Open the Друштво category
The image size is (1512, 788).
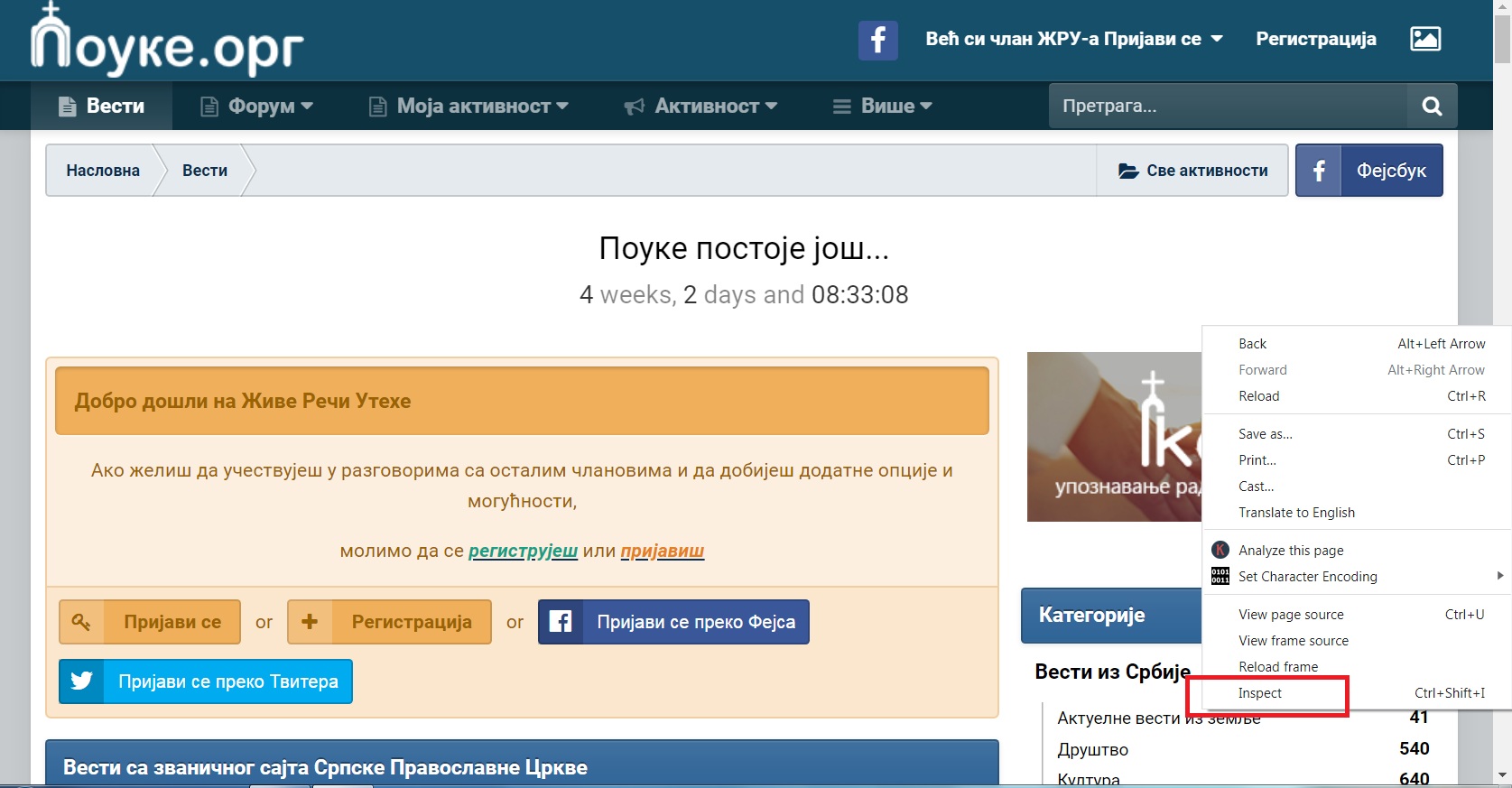pyautogui.click(x=1093, y=749)
